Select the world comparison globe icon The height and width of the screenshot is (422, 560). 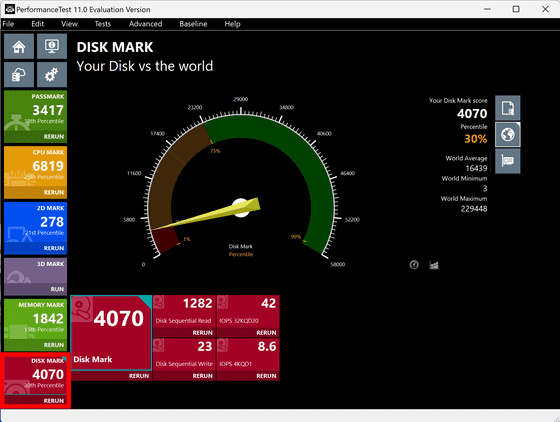[x=508, y=135]
